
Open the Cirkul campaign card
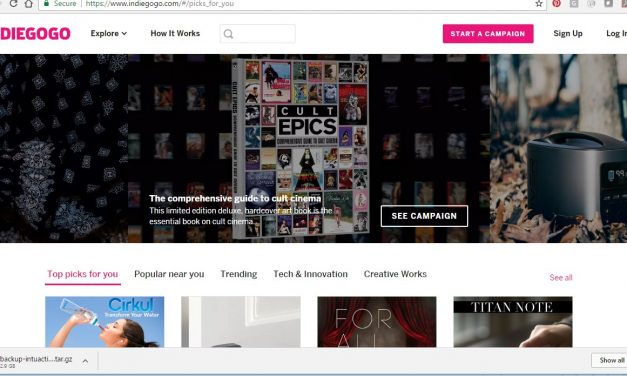point(104,322)
